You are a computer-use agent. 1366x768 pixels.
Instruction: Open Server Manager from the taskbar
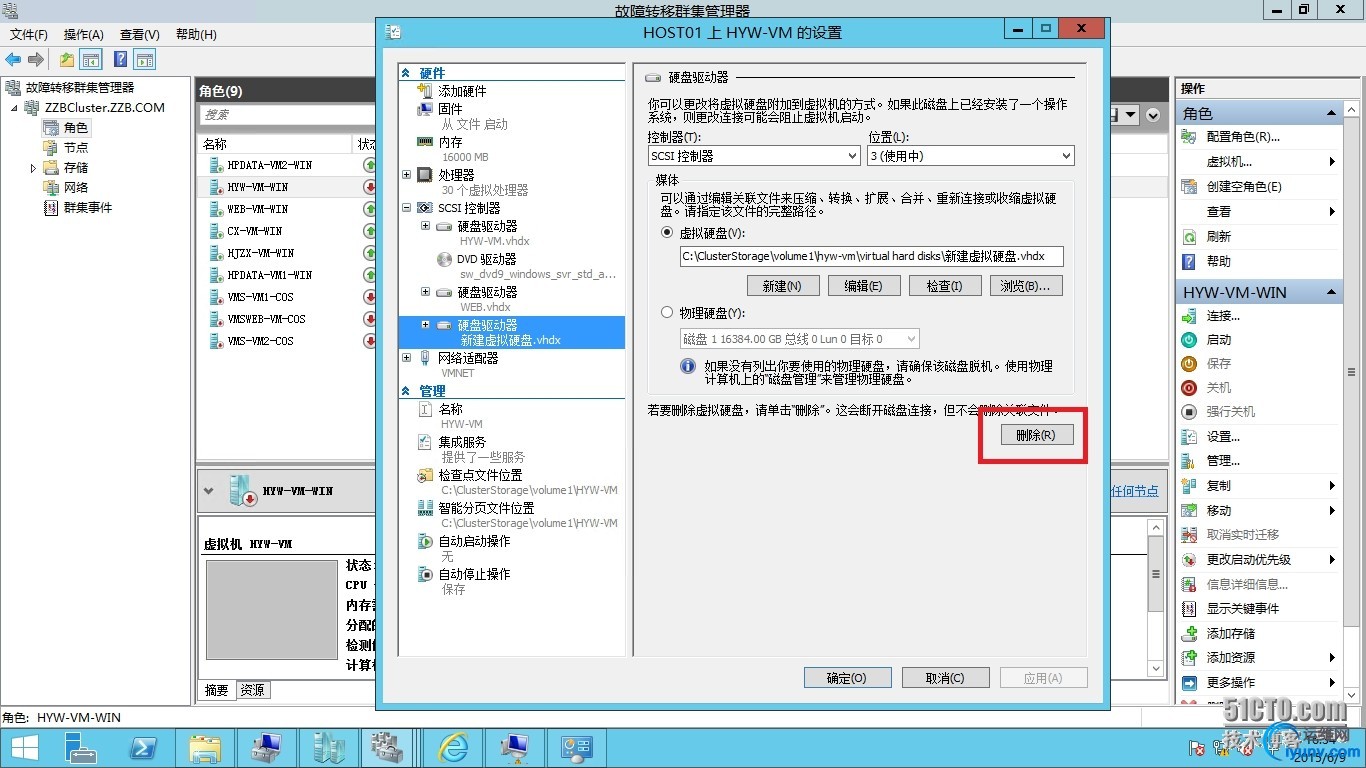click(x=81, y=748)
